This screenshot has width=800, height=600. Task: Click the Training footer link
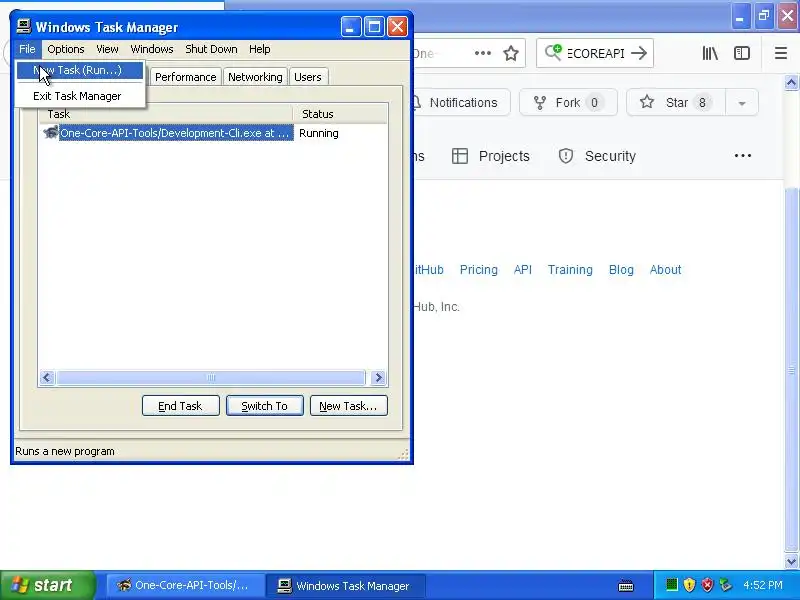pyautogui.click(x=570, y=269)
